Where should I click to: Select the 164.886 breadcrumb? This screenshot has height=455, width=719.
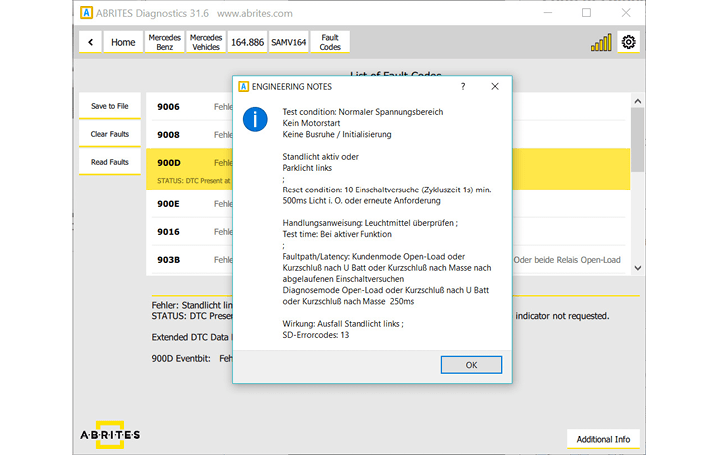point(247,42)
